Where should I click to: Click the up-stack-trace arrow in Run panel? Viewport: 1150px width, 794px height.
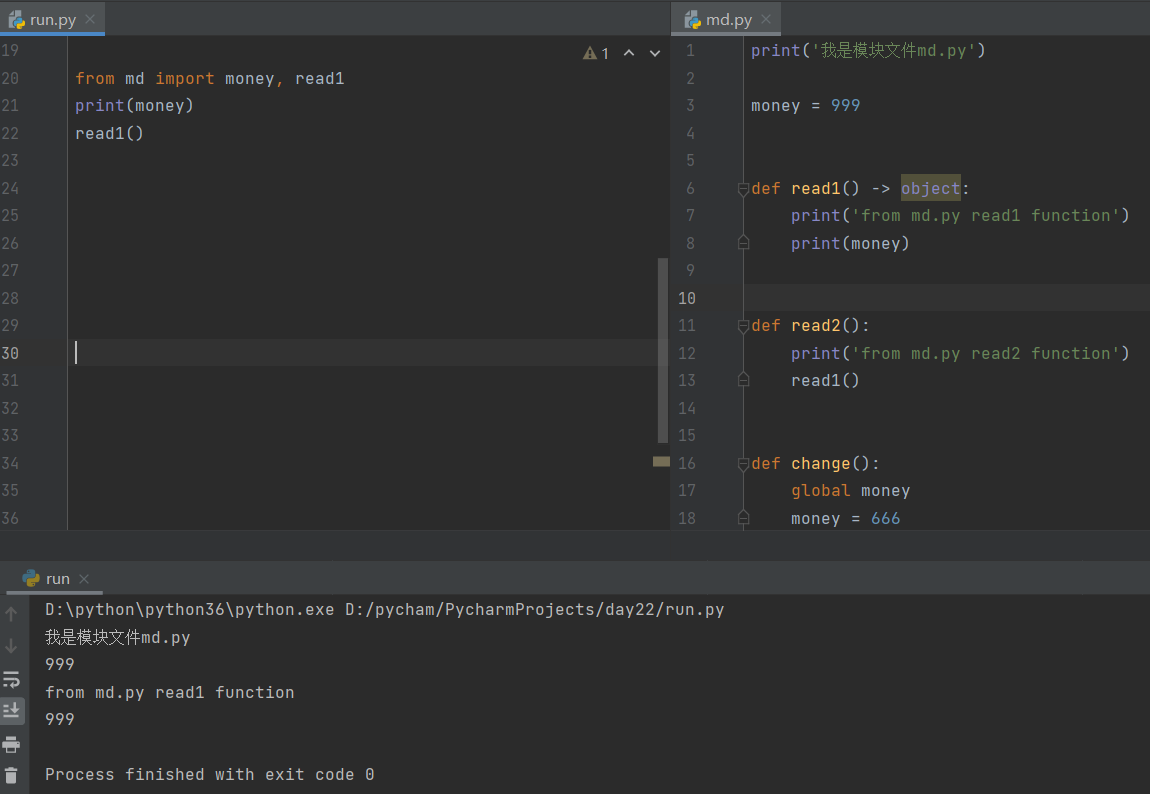pyautogui.click(x=11, y=614)
